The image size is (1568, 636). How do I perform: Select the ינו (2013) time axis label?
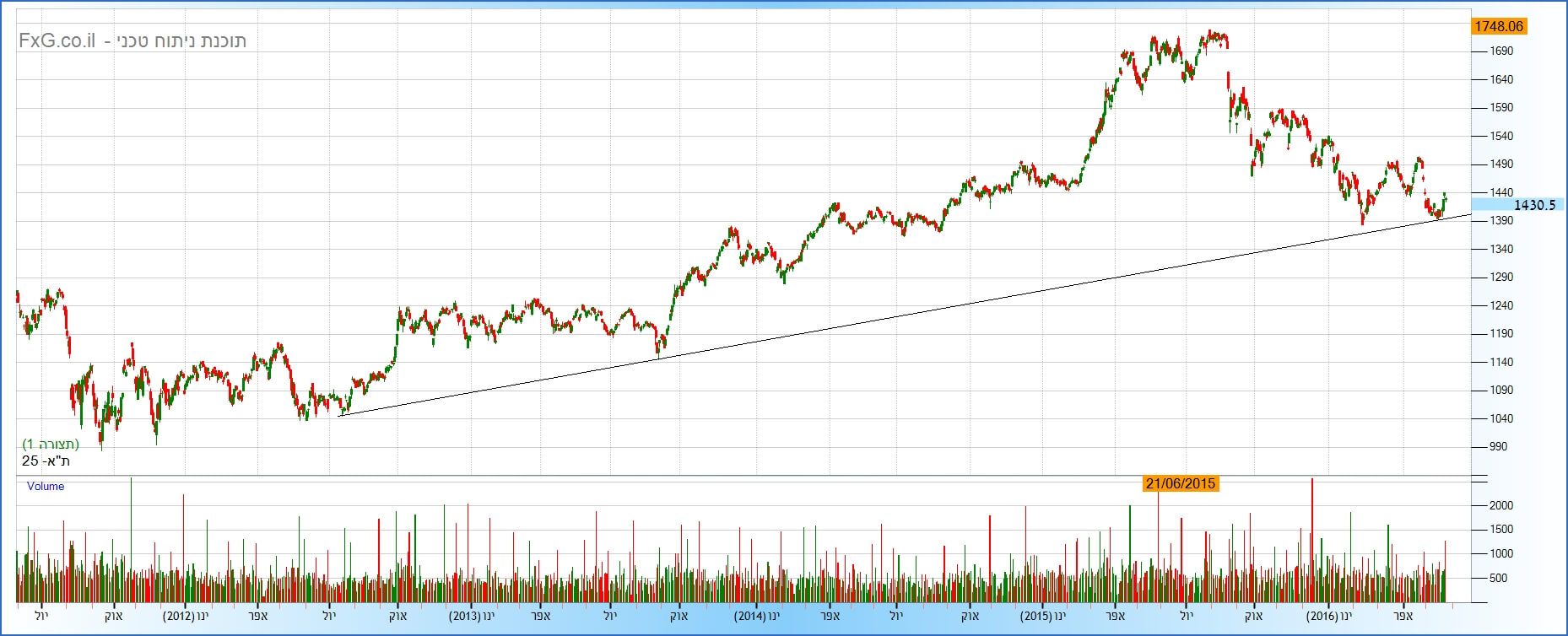pos(472,616)
